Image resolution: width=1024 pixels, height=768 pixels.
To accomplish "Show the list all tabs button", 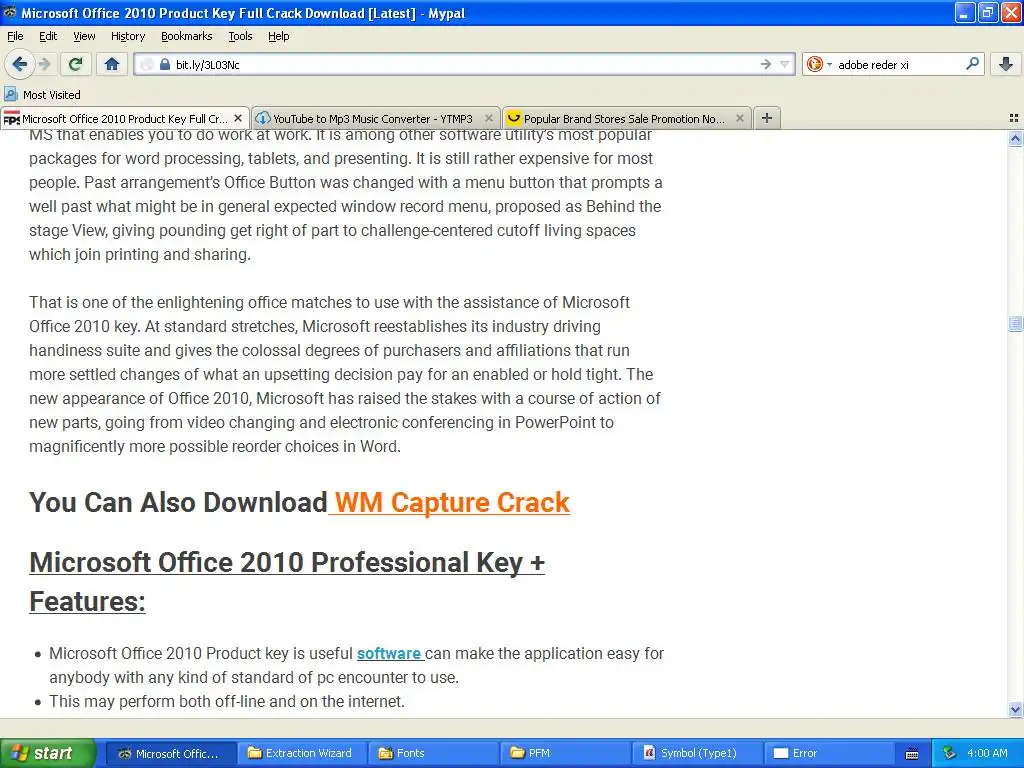I will click(x=1014, y=118).
